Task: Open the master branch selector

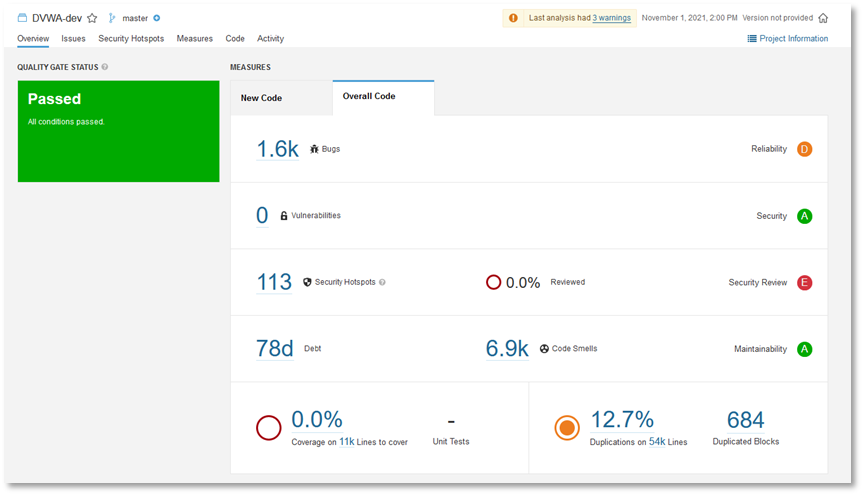Action: 136,18
